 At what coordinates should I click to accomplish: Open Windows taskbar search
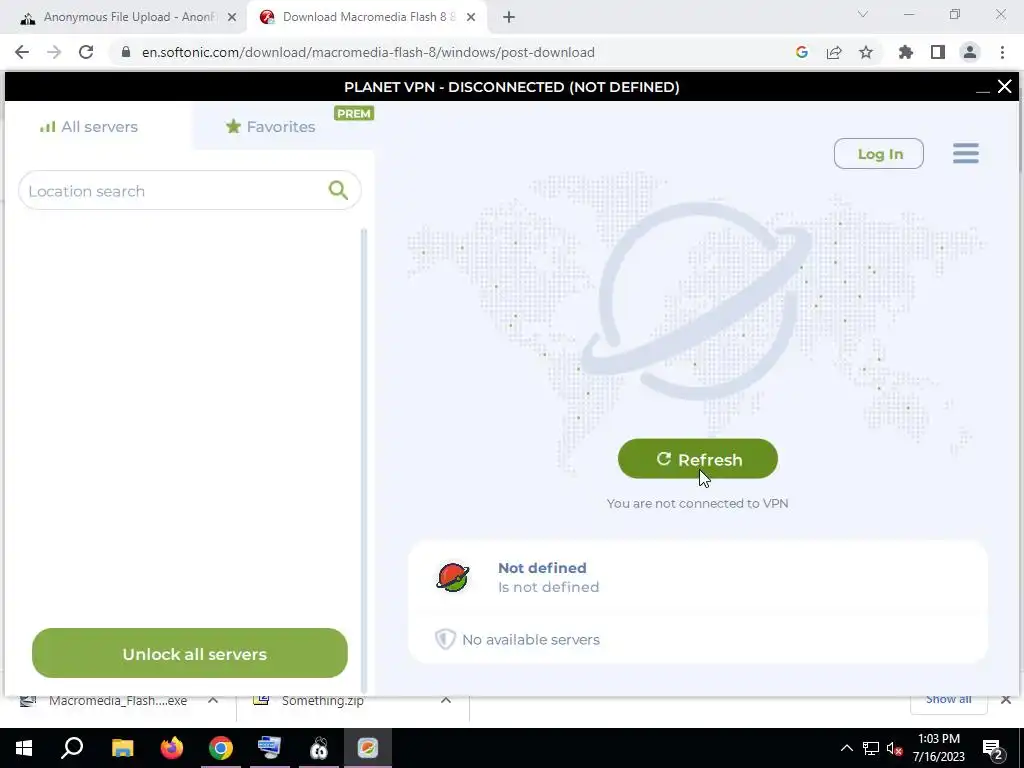point(72,748)
